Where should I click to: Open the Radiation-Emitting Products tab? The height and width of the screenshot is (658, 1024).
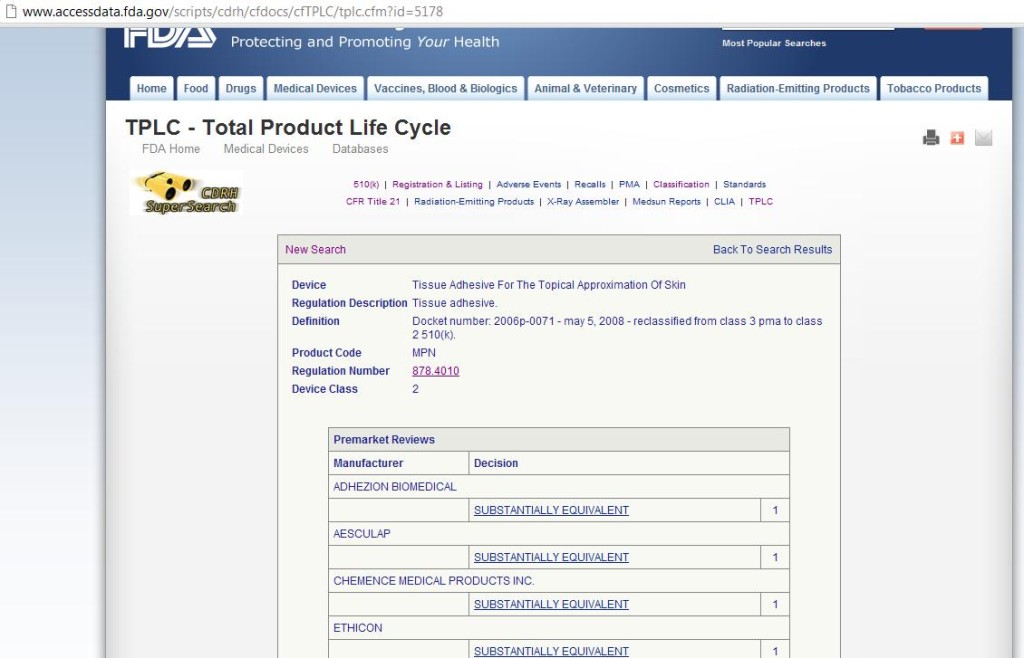(798, 88)
